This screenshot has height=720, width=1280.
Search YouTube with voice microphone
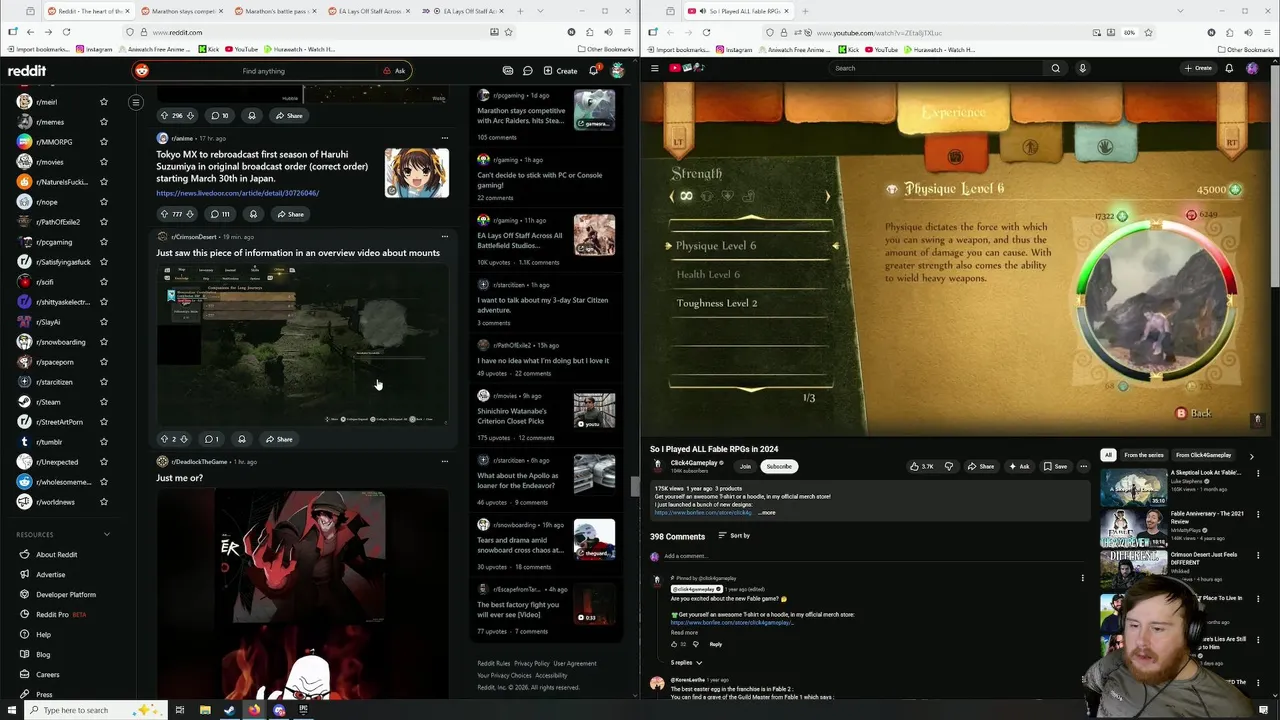[x=1082, y=68]
